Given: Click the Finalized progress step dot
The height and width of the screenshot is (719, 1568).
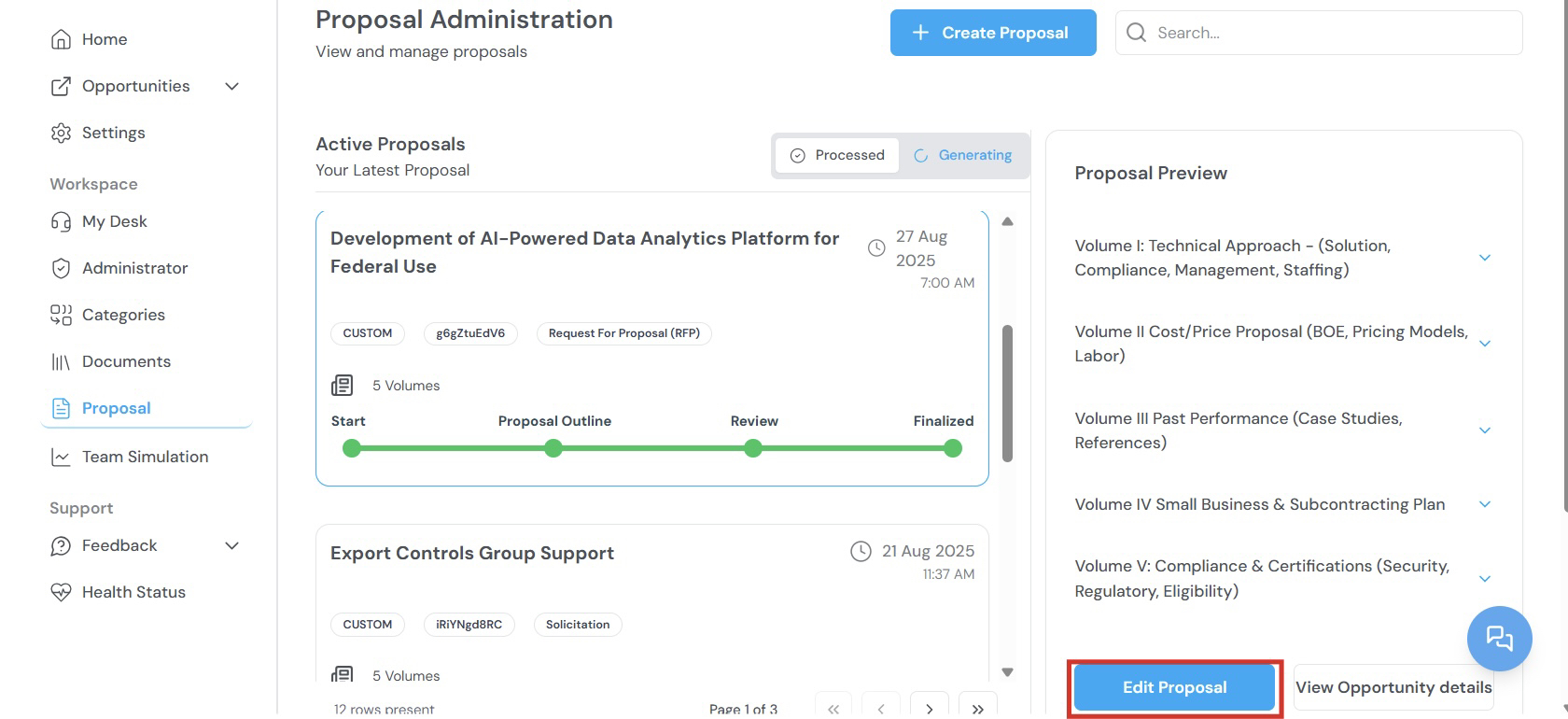Looking at the screenshot, I should (x=952, y=449).
